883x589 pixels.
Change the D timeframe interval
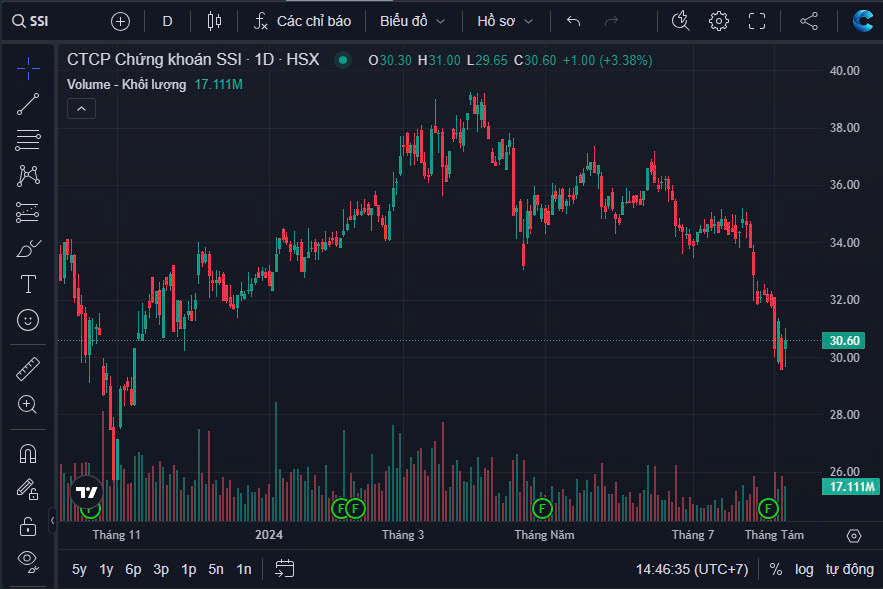pos(167,21)
